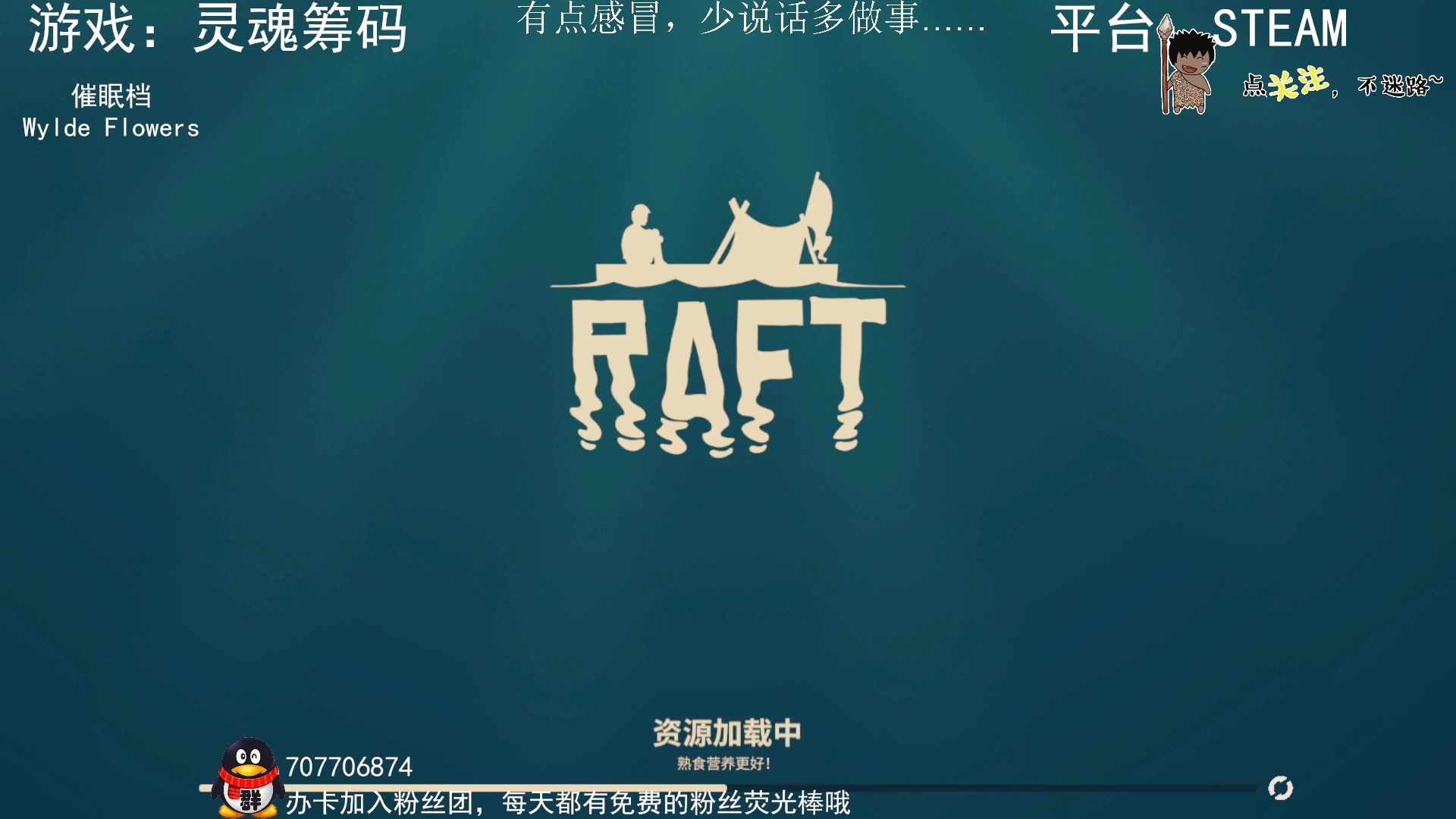1456x819 pixels.
Task: Click the spear tip of the mascot
Action: (x=1165, y=27)
